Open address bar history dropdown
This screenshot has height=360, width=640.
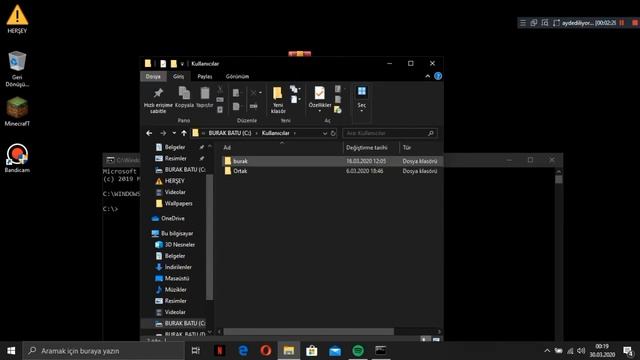325,133
